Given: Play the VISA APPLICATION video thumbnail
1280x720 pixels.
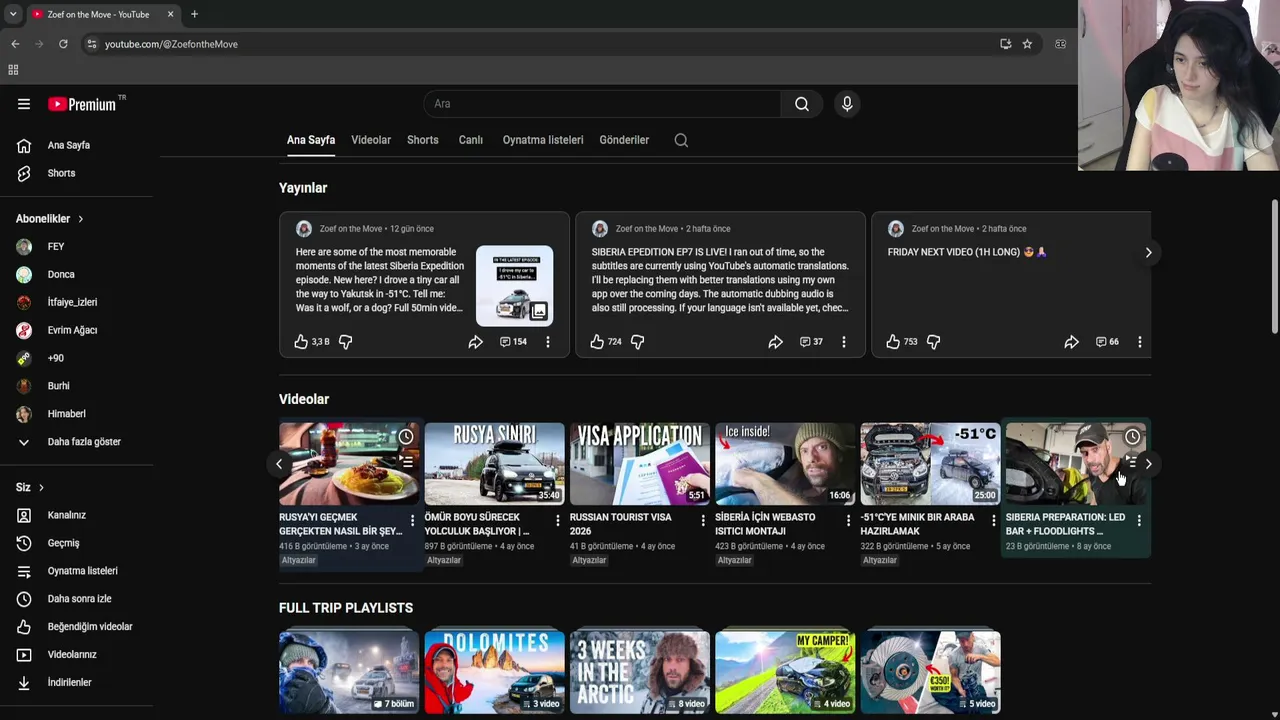Looking at the screenshot, I should (640, 464).
